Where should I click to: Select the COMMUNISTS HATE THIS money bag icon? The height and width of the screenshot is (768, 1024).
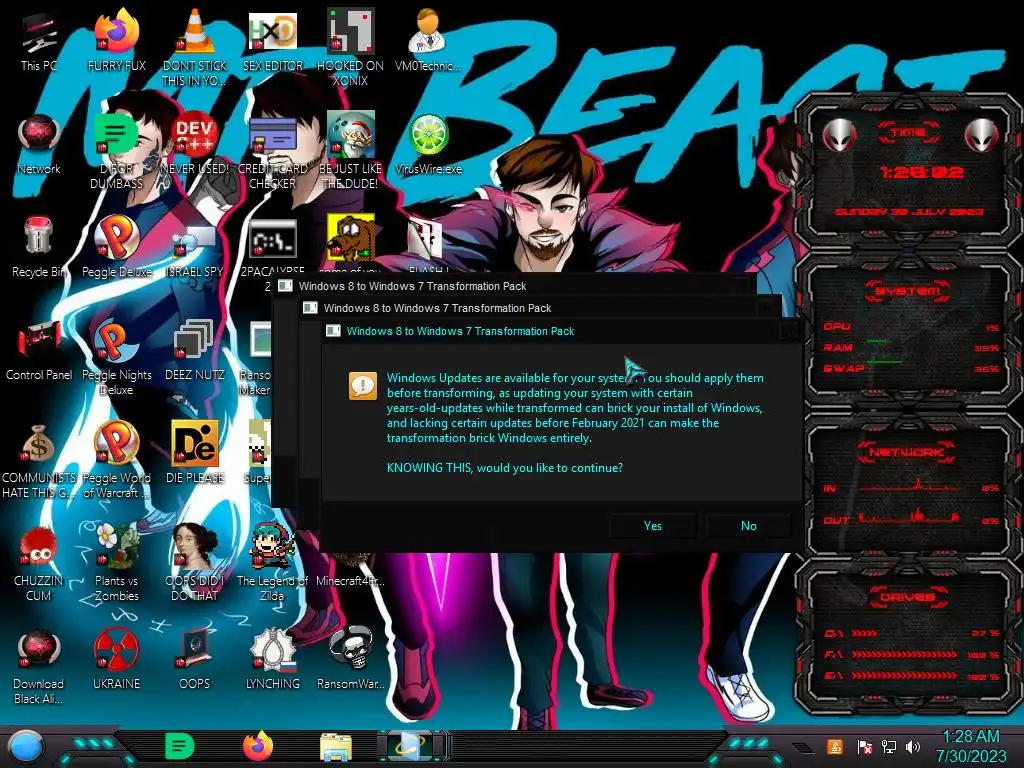click(x=39, y=460)
